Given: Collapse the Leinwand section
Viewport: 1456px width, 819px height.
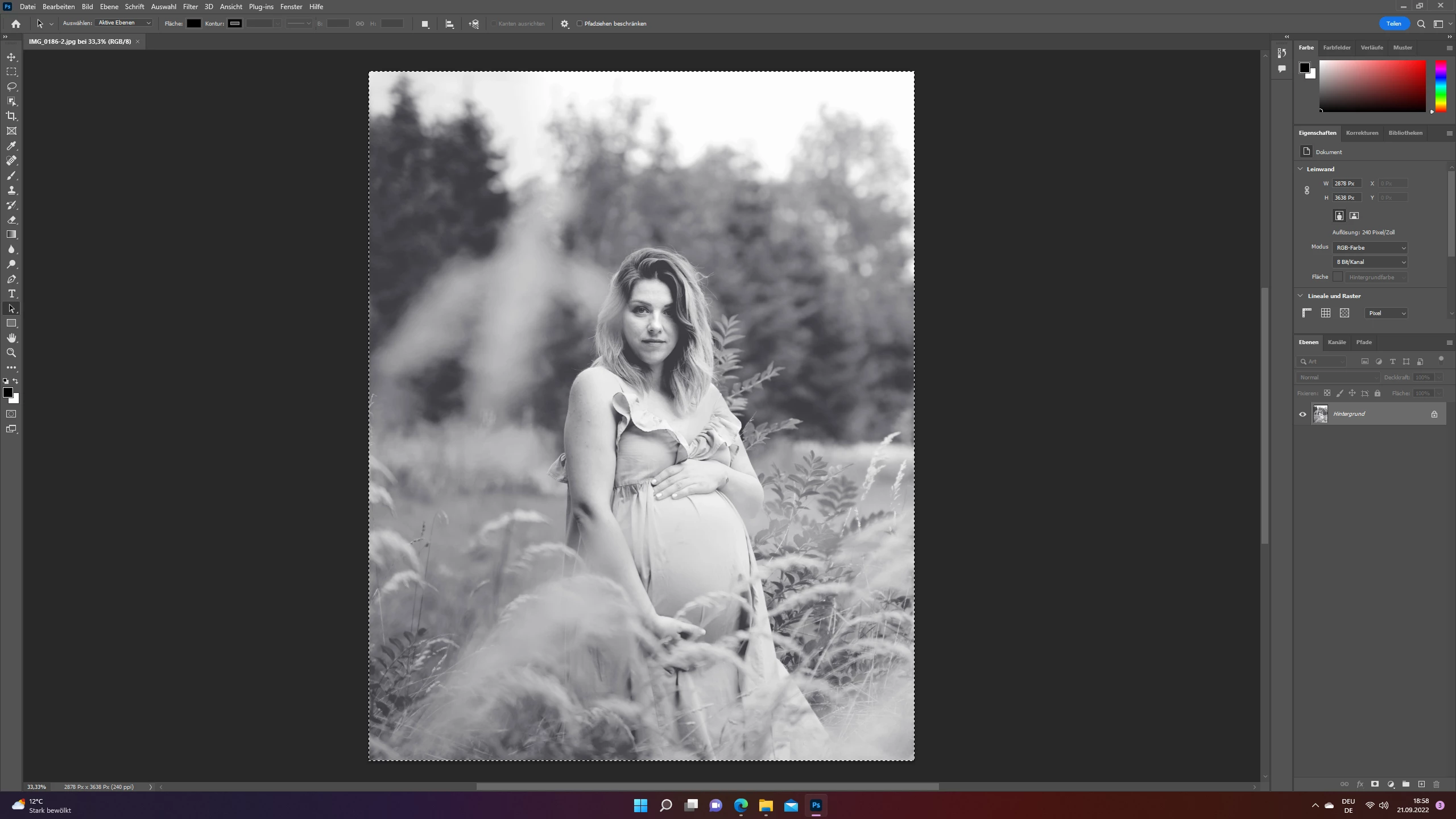Looking at the screenshot, I should 1300,169.
